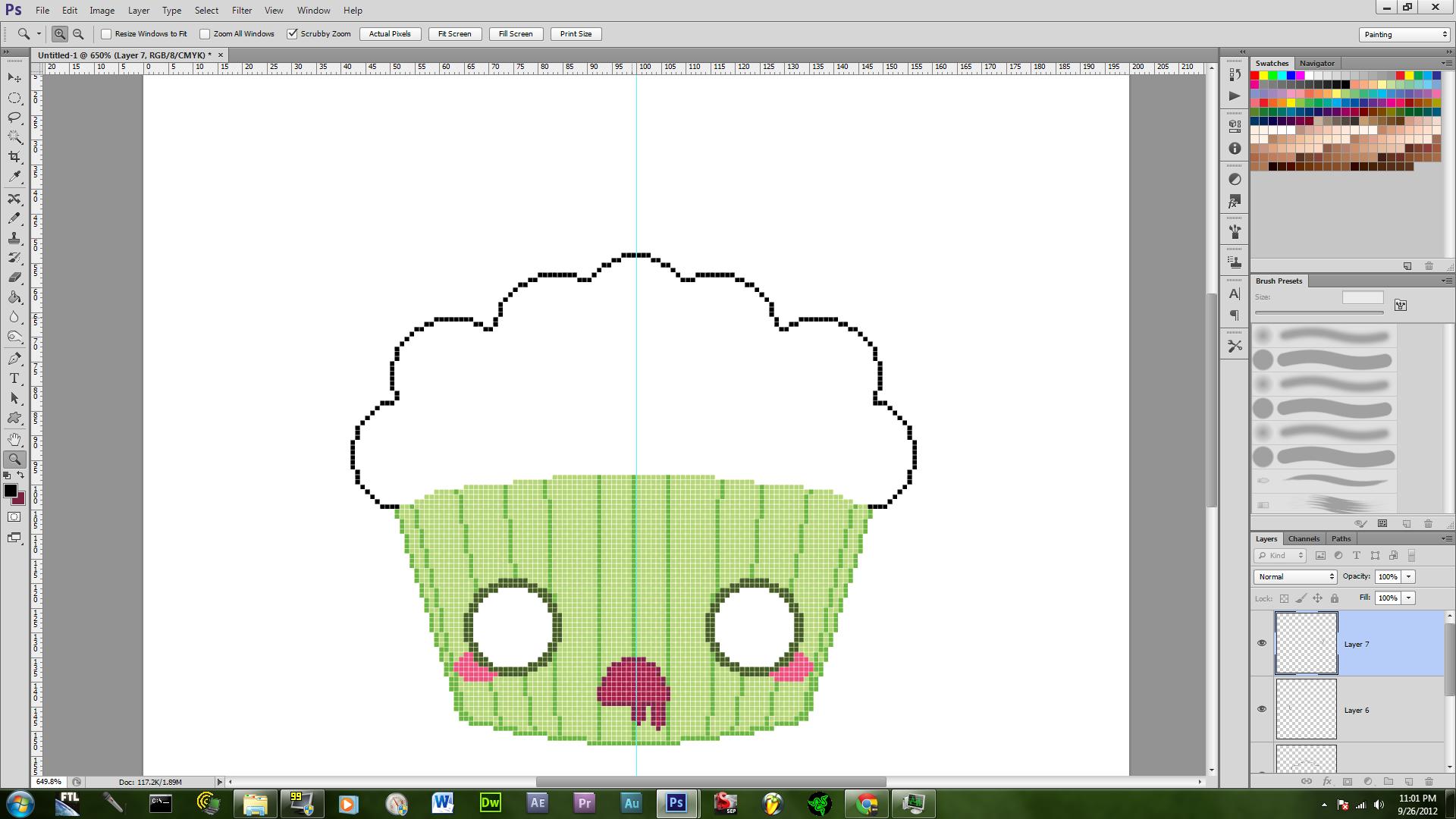
Task: Open the Fill slider dropdown arrow
Action: [x=1409, y=598]
